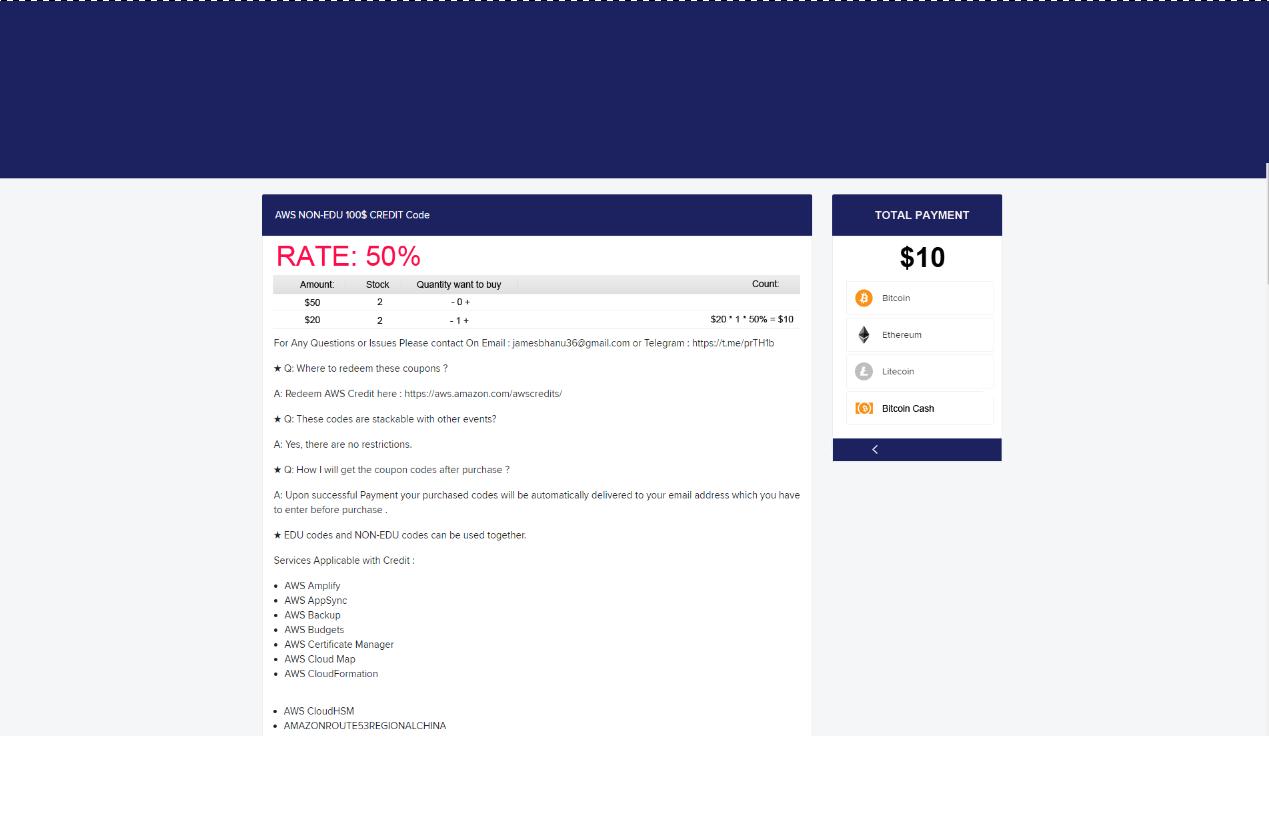1269x840 pixels.
Task: Select the Bitcoin Cash icon
Action: 864,408
